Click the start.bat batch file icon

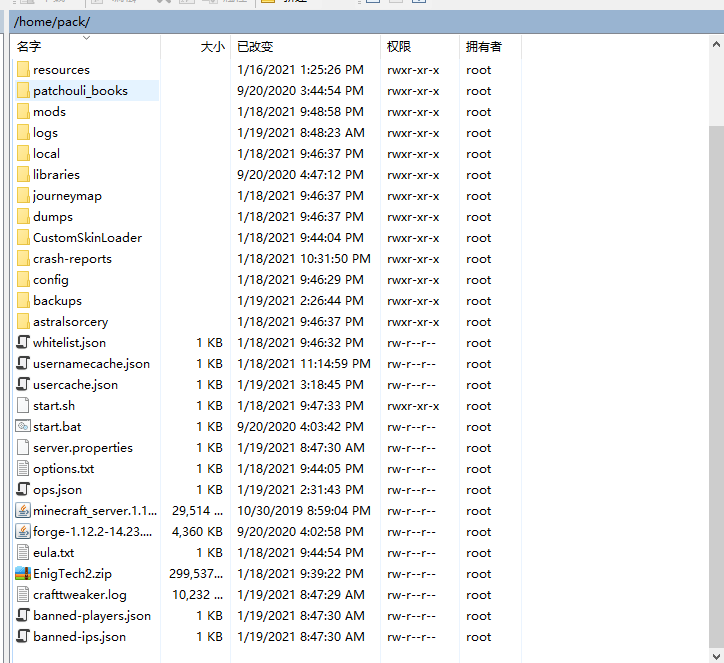tap(23, 427)
